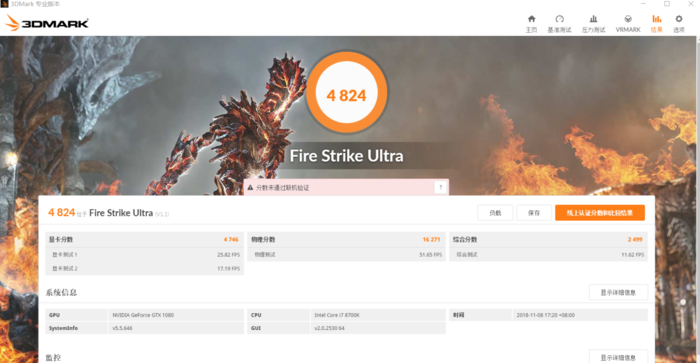Close the 3DMark window
The image size is (700, 363).
click(x=691, y=4)
